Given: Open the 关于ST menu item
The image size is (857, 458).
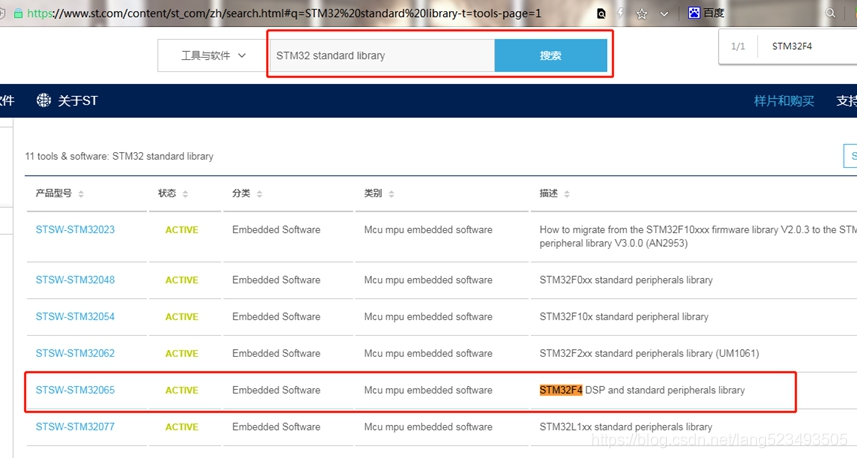Looking at the screenshot, I should [x=78, y=101].
